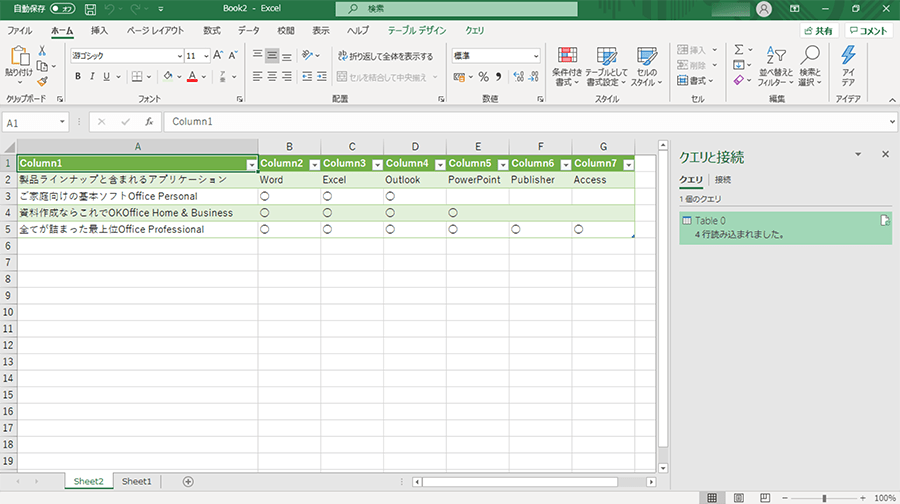Image resolution: width=900 pixels, height=504 pixels.
Task: Click the Wrap Text button
Action: click(x=385, y=56)
